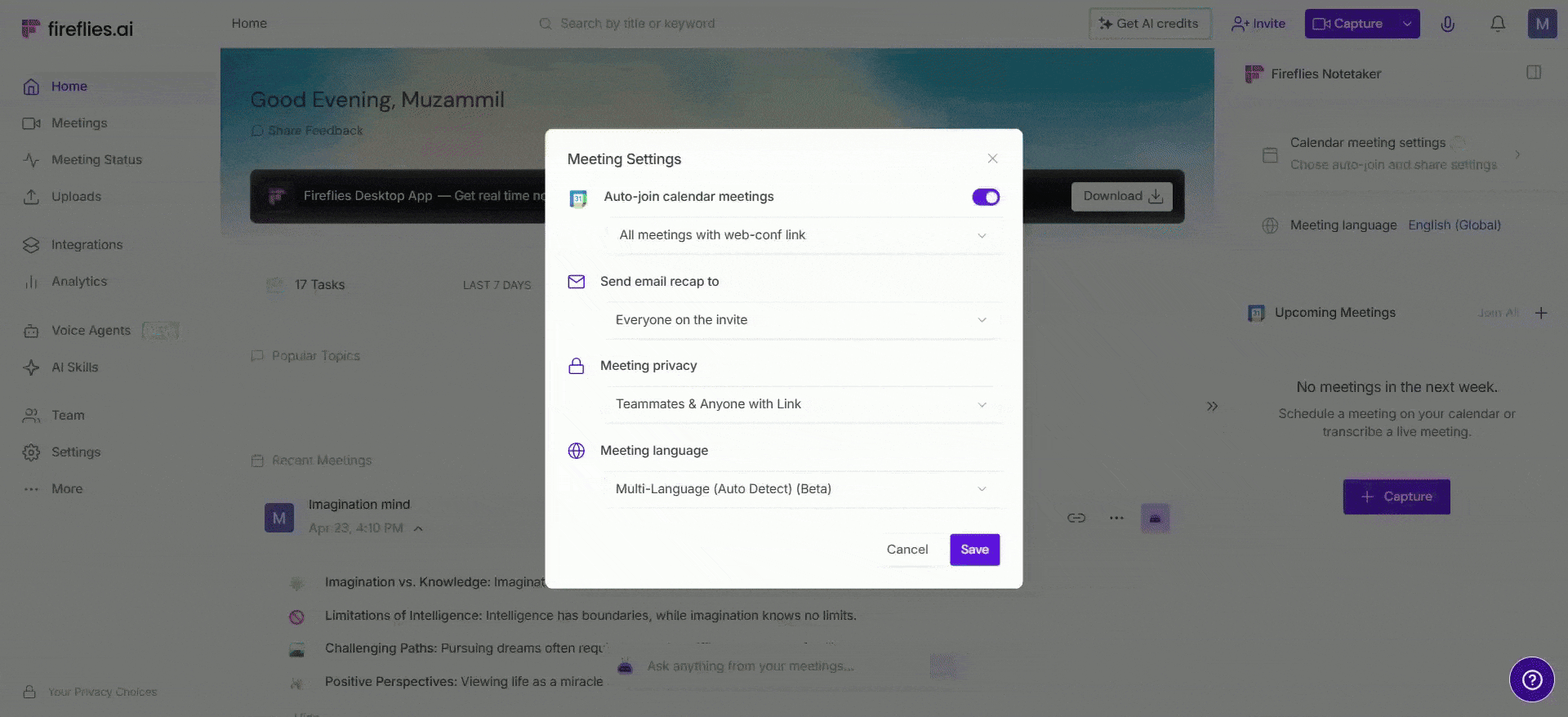
Task: Click the Save button in Meeting Settings
Action: [974, 550]
